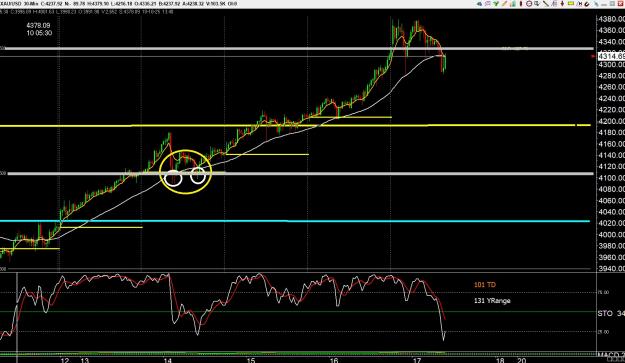The width and height of the screenshot is (625, 363).
Task: Click date label 12 on the time axis
Action: (x=65, y=360)
